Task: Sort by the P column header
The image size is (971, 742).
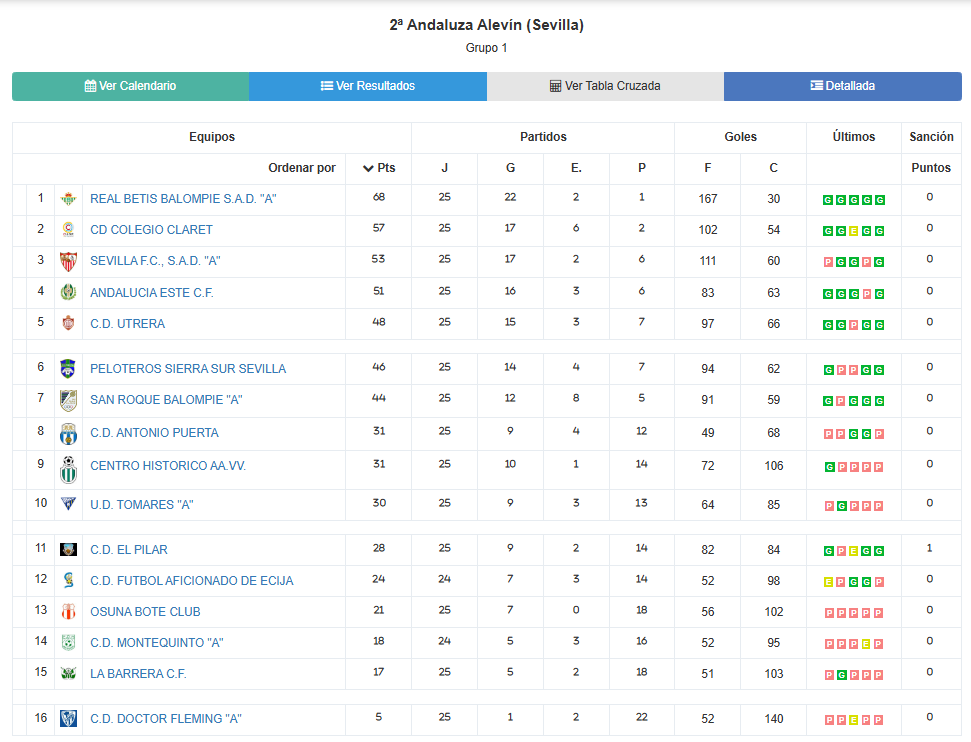Action: pos(642,168)
